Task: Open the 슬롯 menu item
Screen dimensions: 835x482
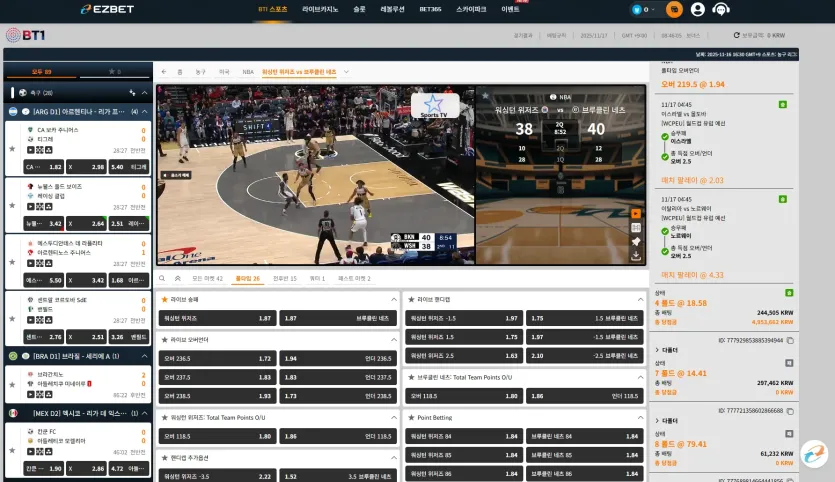Action: pos(359,9)
